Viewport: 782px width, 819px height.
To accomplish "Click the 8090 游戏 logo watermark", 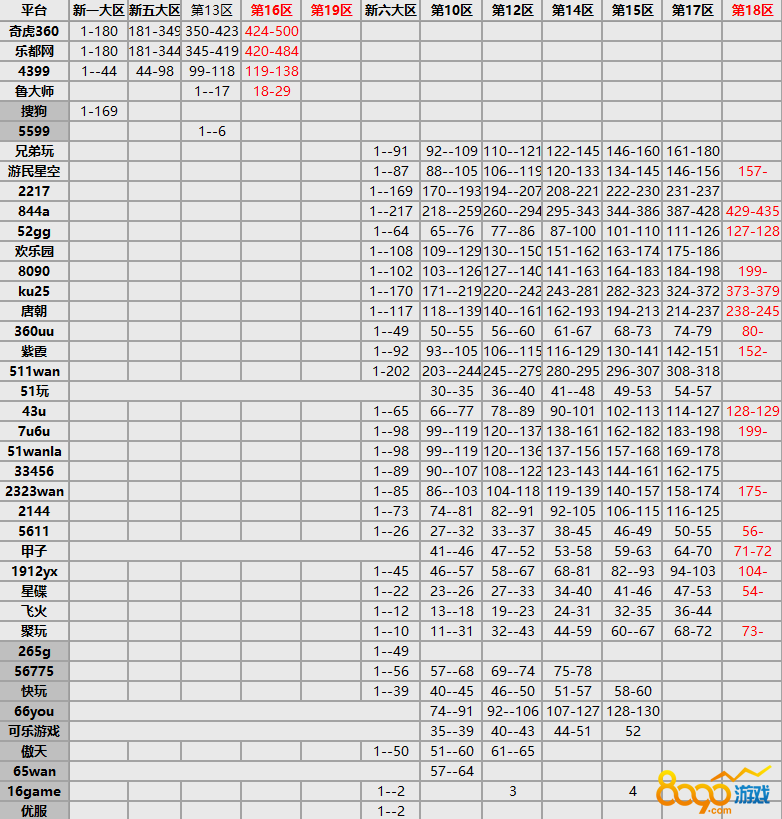I will point(715,792).
